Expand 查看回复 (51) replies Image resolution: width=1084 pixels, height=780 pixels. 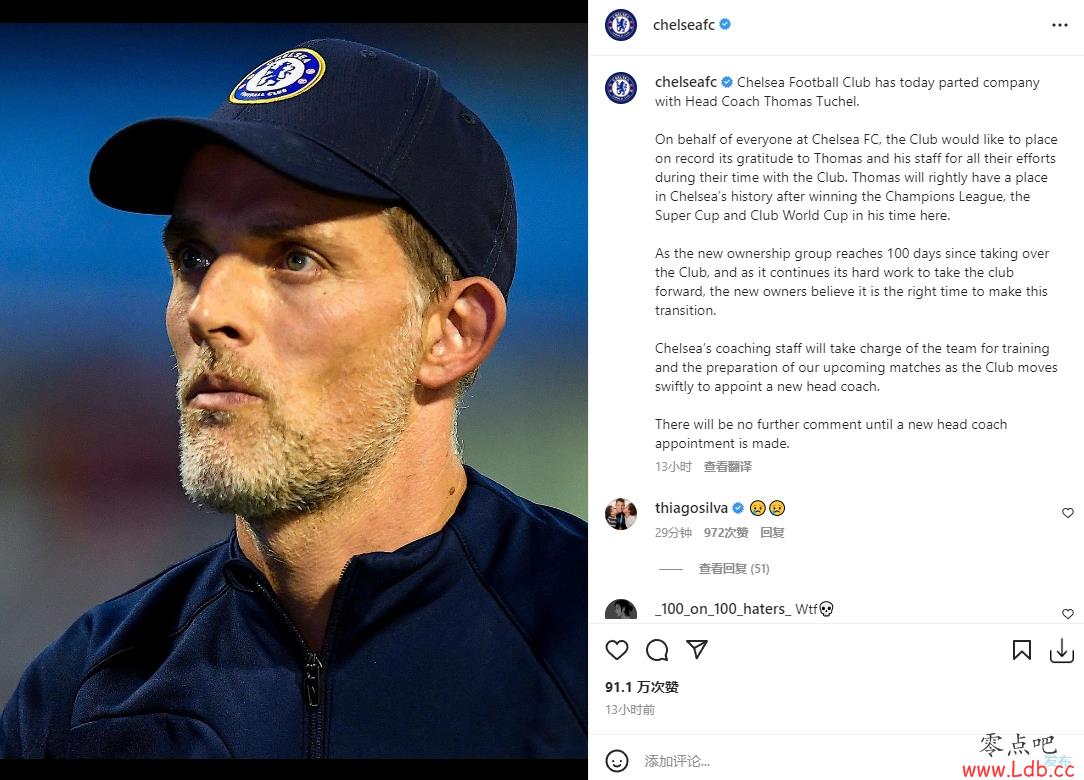(733, 568)
